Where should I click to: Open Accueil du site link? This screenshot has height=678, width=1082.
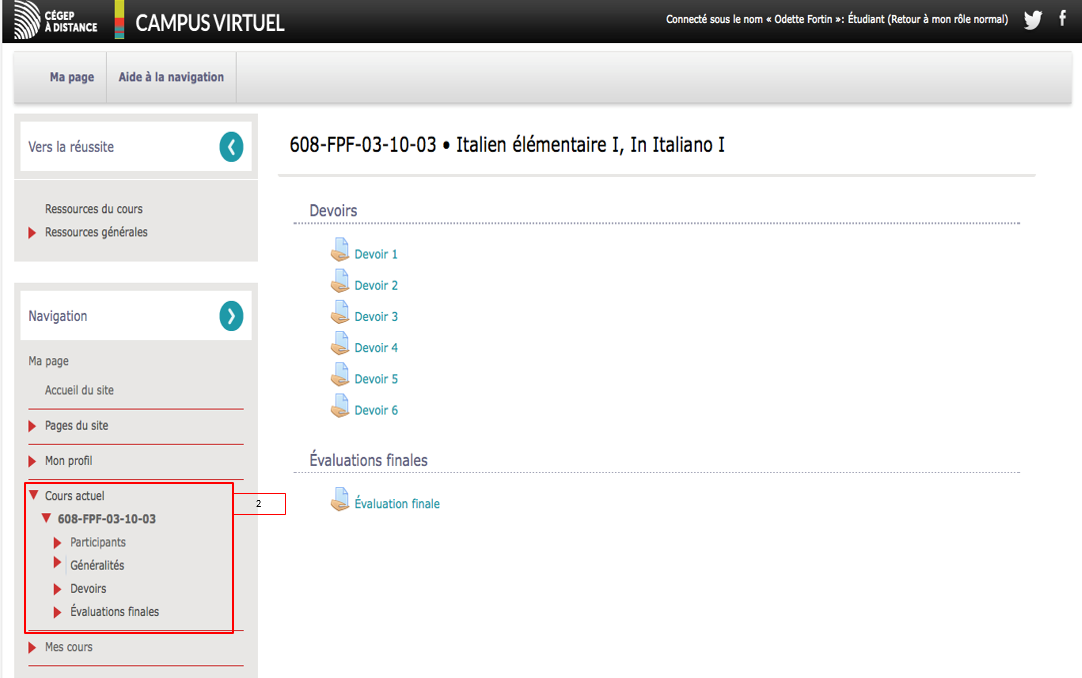point(79,390)
